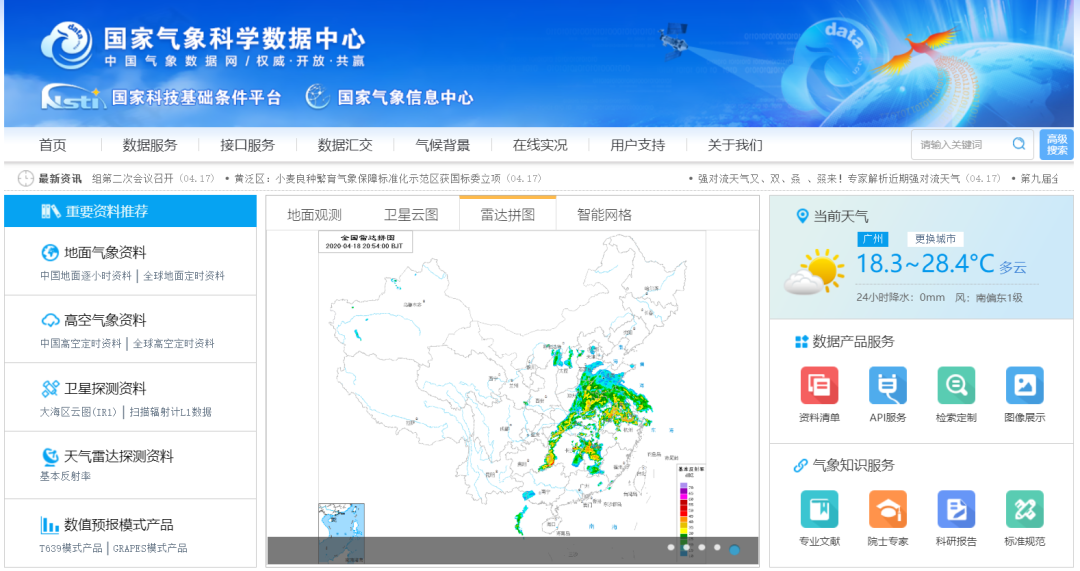Image resolution: width=1080 pixels, height=571 pixels.
Task: Click the search magnifier icon
Action: click(1019, 144)
